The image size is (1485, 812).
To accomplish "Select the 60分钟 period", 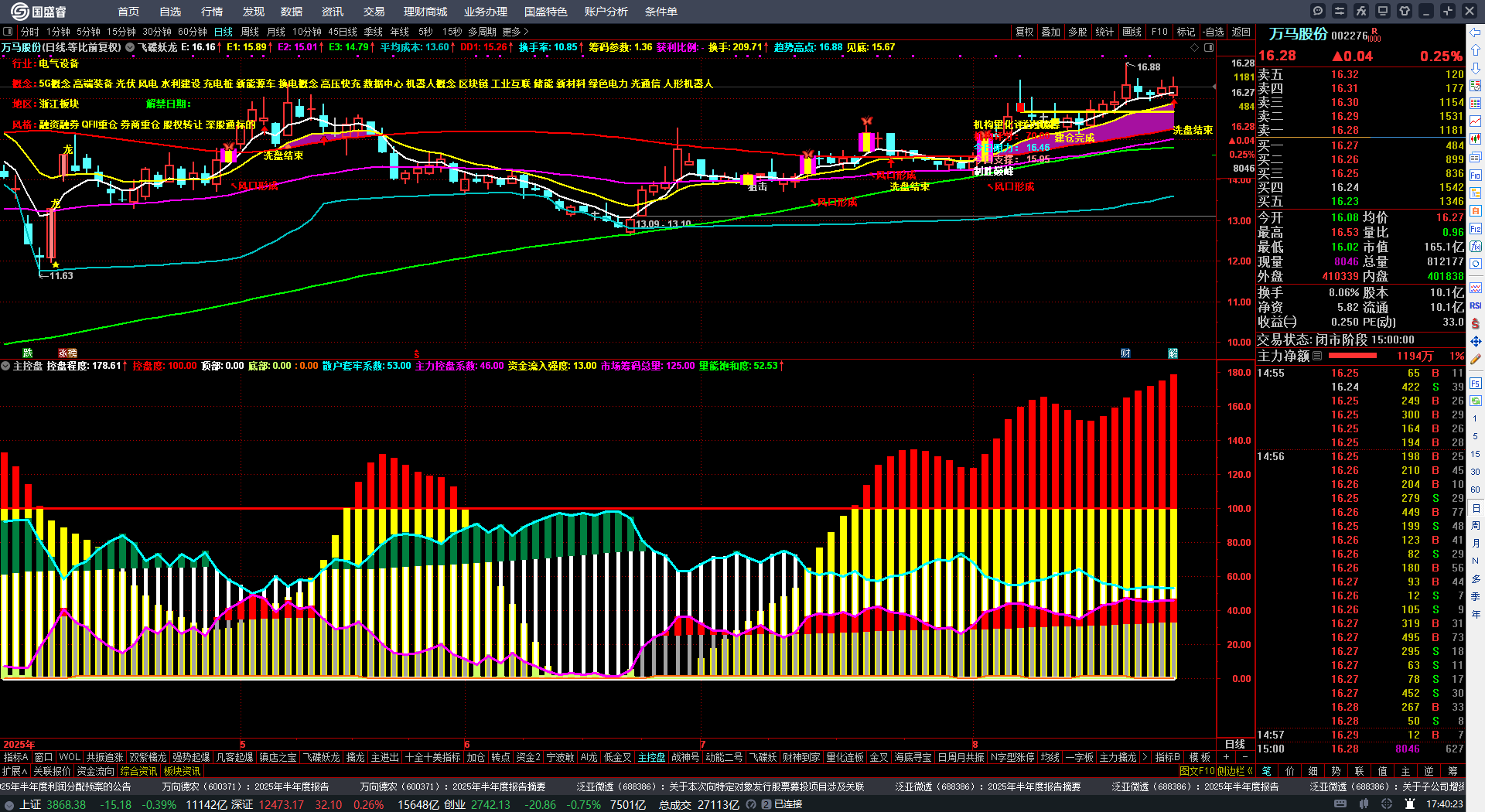I will click(193, 32).
